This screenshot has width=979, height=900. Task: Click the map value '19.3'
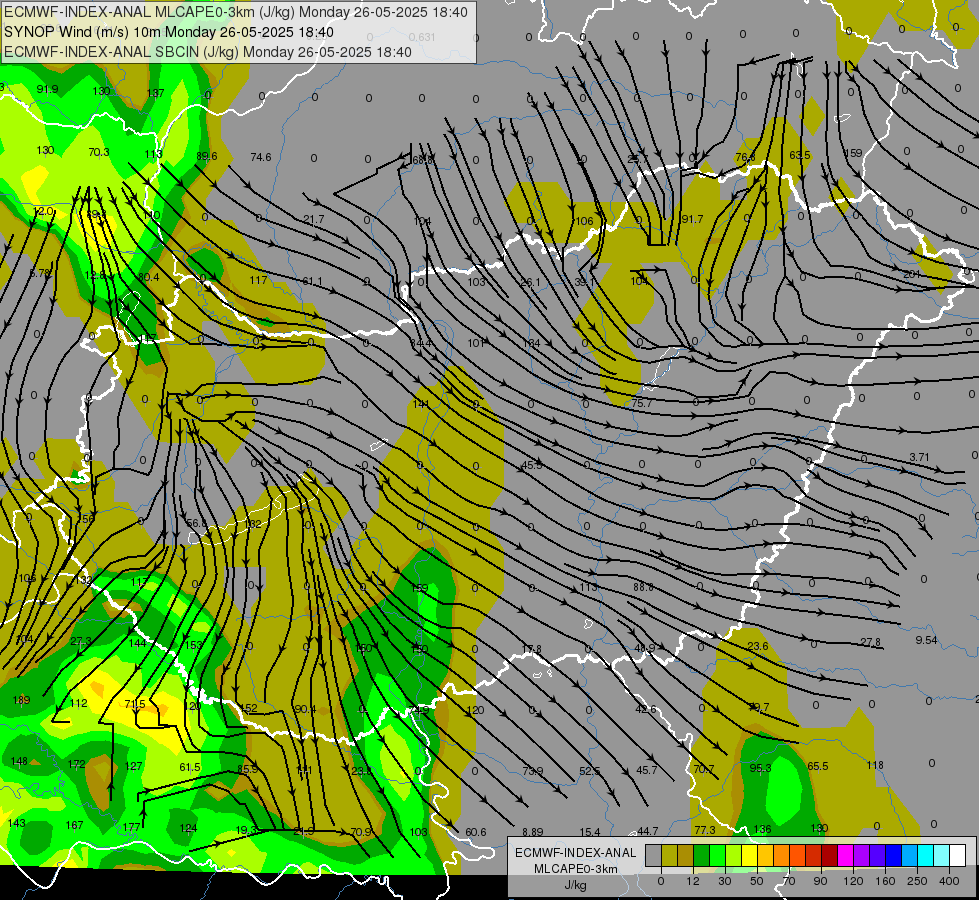(246, 830)
